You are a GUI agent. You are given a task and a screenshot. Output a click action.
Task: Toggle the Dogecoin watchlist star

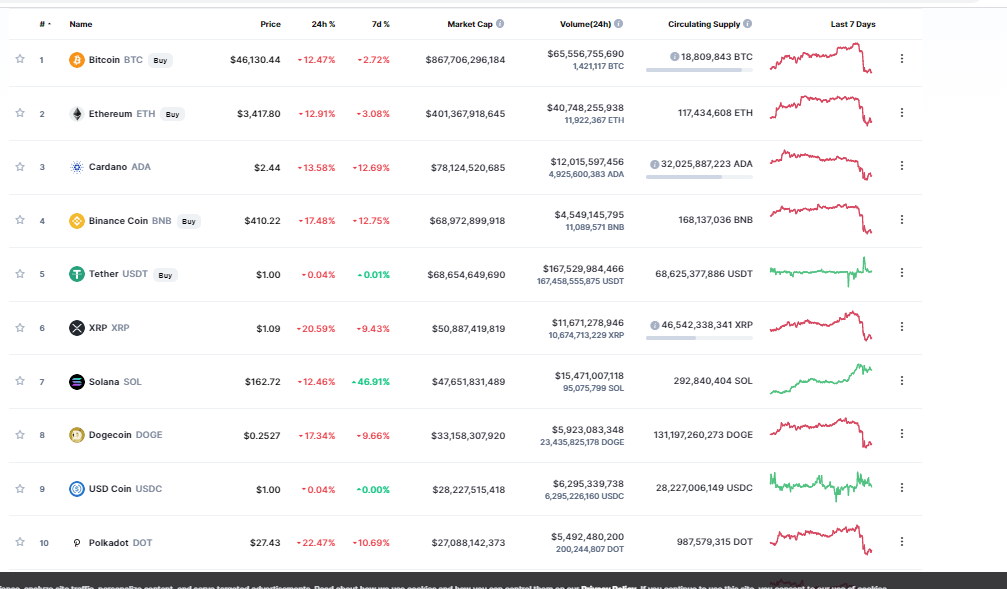coord(20,435)
